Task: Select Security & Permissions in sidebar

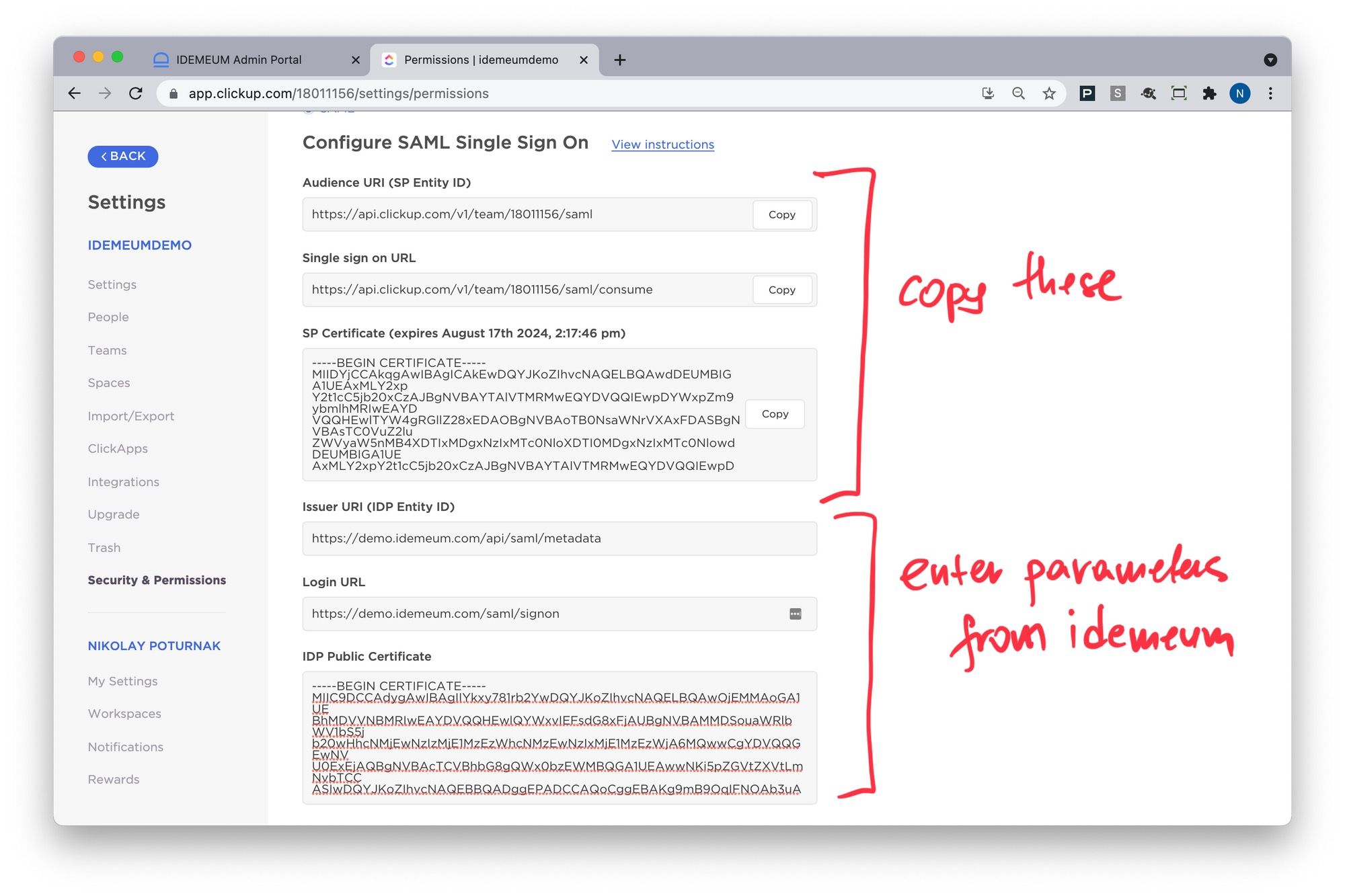Action: [x=157, y=580]
